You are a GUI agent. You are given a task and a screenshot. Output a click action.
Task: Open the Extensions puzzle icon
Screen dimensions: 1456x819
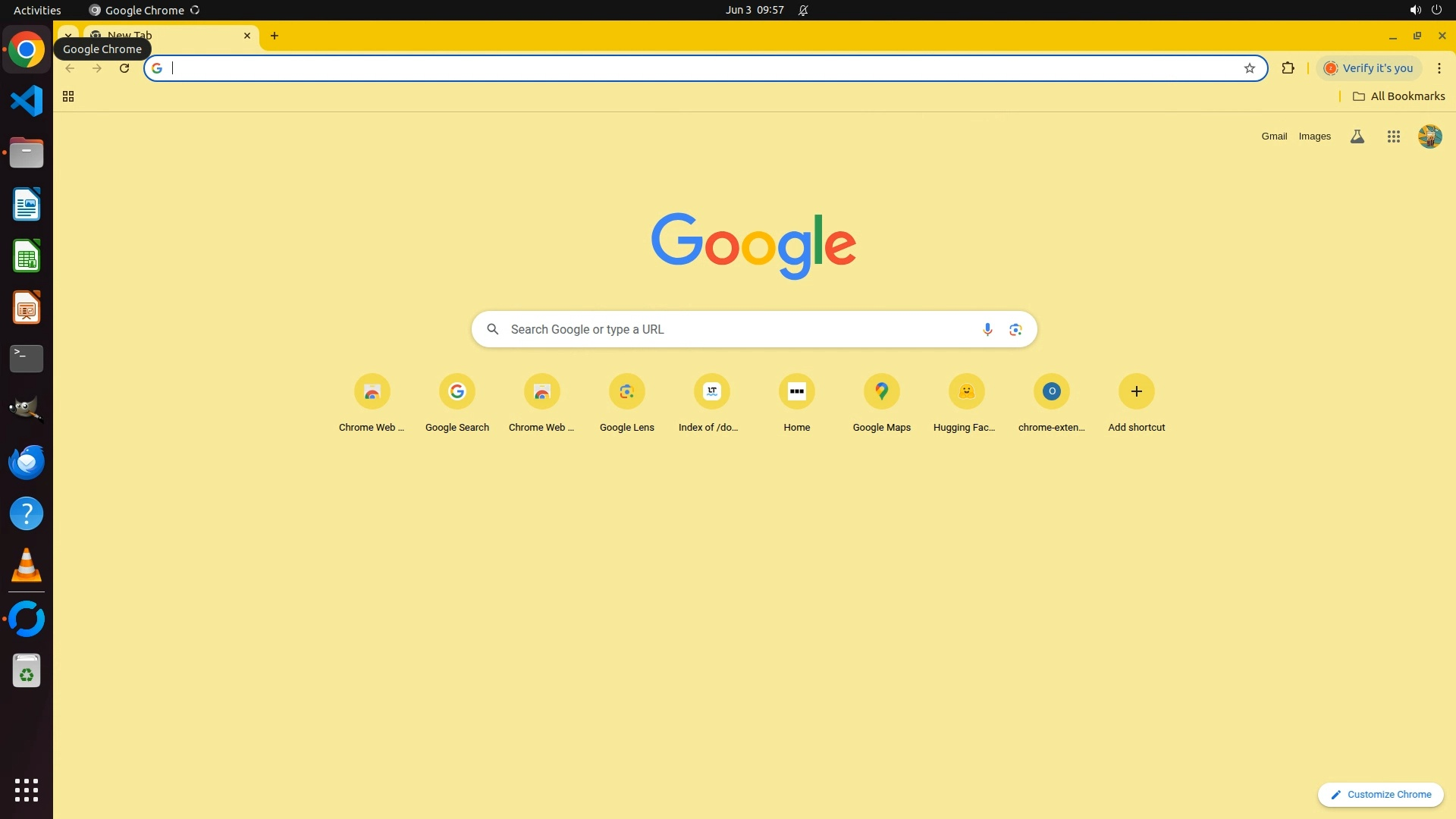pyautogui.click(x=1288, y=68)
